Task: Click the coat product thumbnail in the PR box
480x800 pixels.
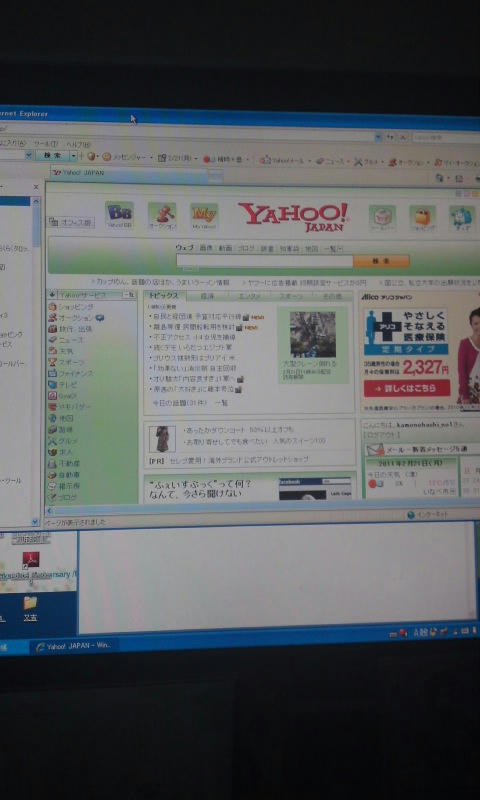Action: pyautogui.click(x=162, y=439)
